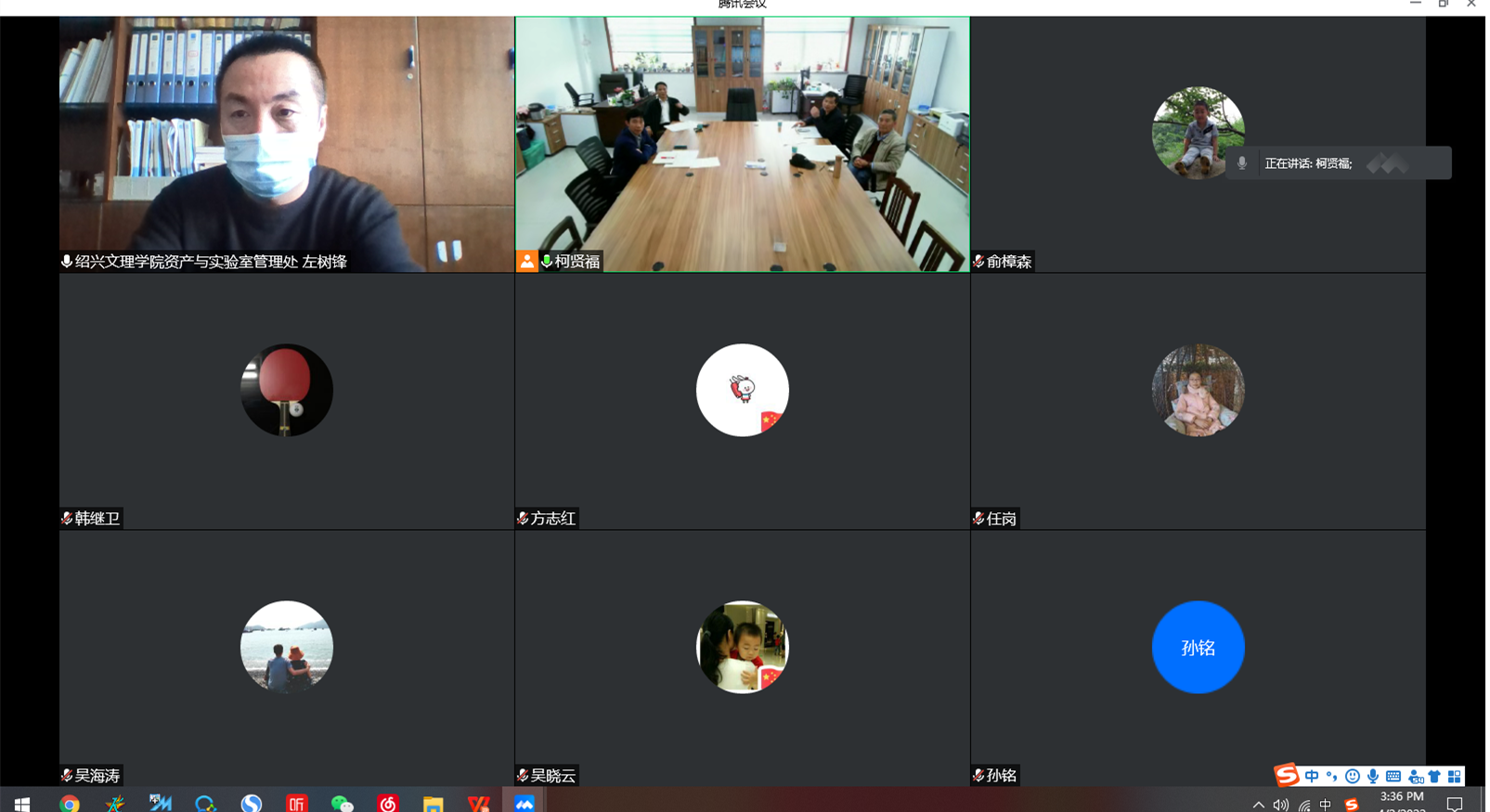Toggle taskbar input language indicator
Screen dimensions: 1490x812
[x=1325, y=805]
